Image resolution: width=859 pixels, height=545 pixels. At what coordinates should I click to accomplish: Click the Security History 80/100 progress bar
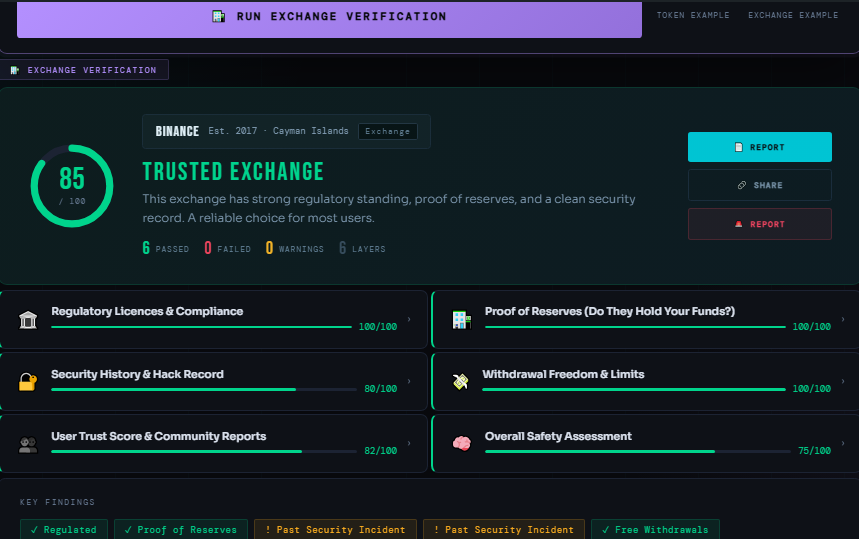click(x=204, y=389)
